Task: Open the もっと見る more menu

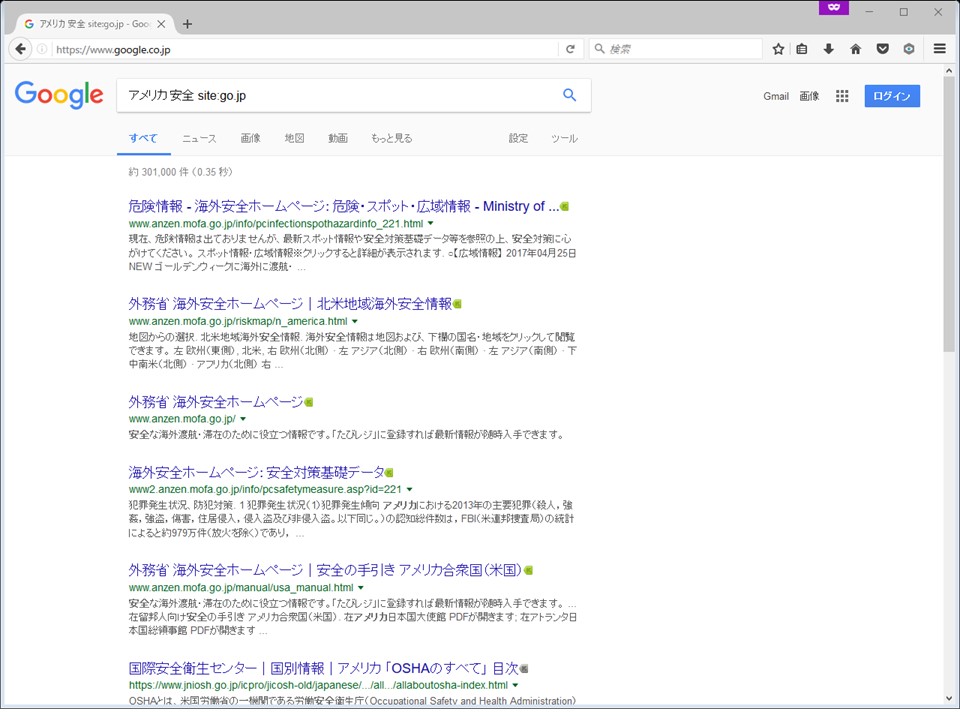Action: [391, 138]
